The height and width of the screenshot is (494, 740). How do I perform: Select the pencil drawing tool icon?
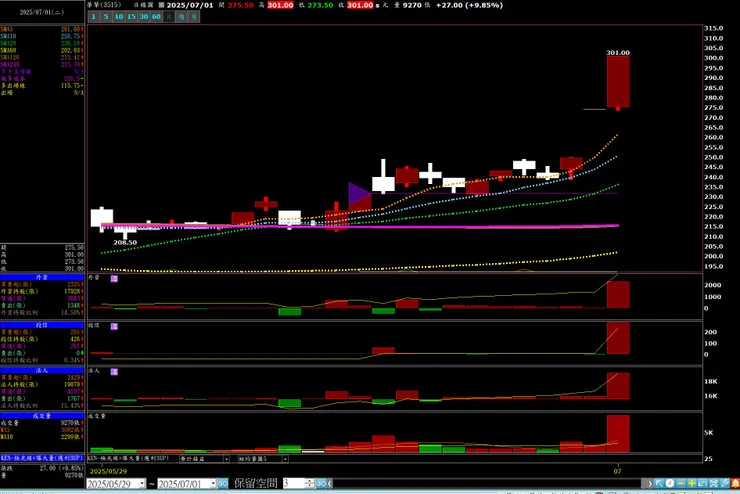point(724,484)
